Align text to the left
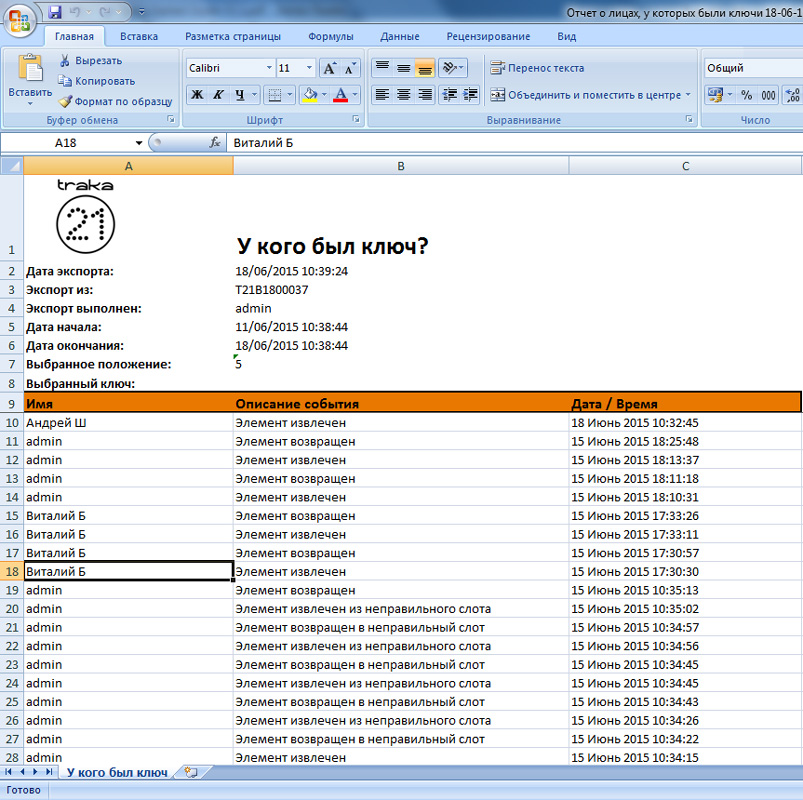Screen dimensions: 803x800 pyautogui.click(x=382, y=94)
